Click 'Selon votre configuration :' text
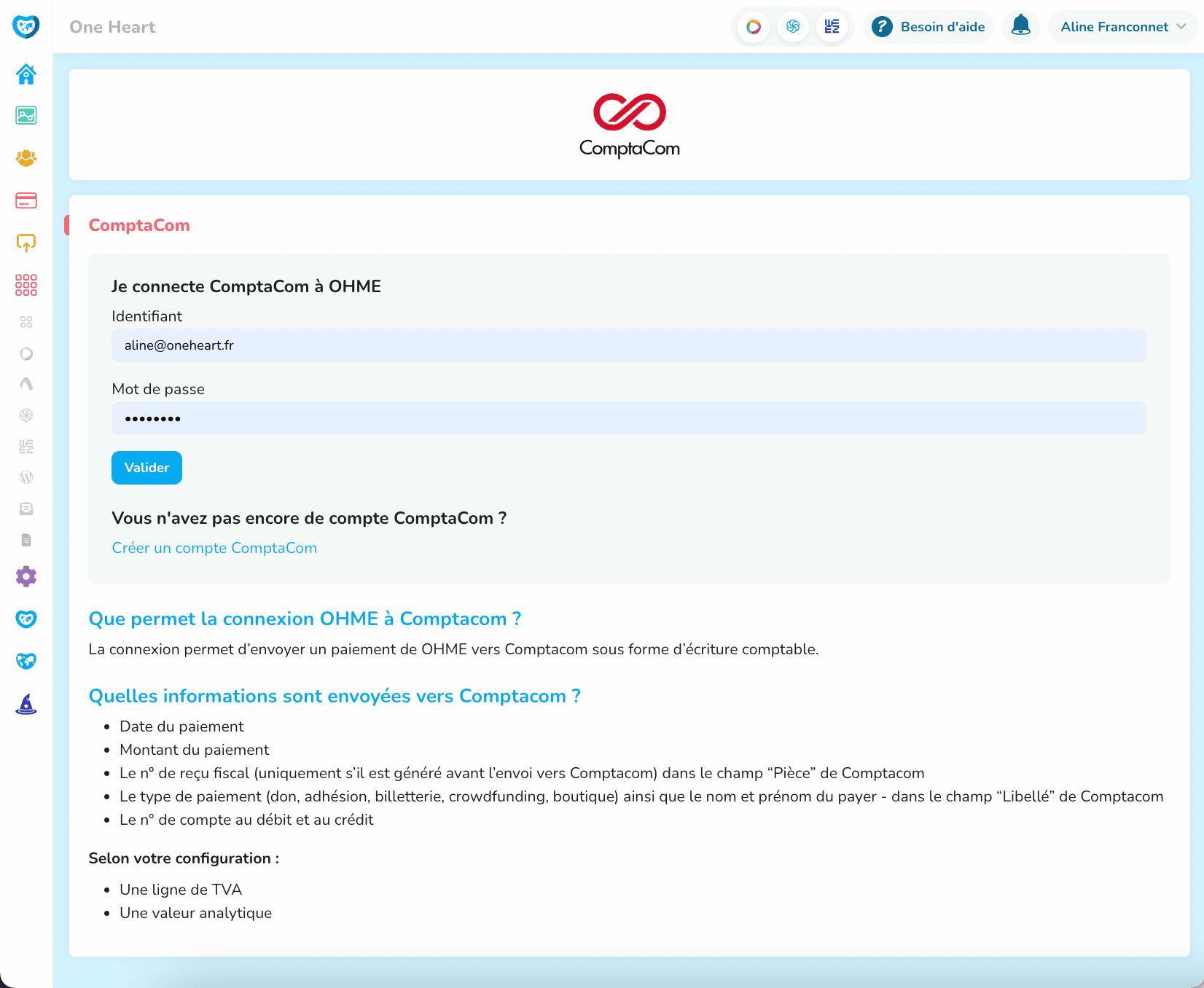The width and height of the screenshot is (1204, 988). pos(184,858)
